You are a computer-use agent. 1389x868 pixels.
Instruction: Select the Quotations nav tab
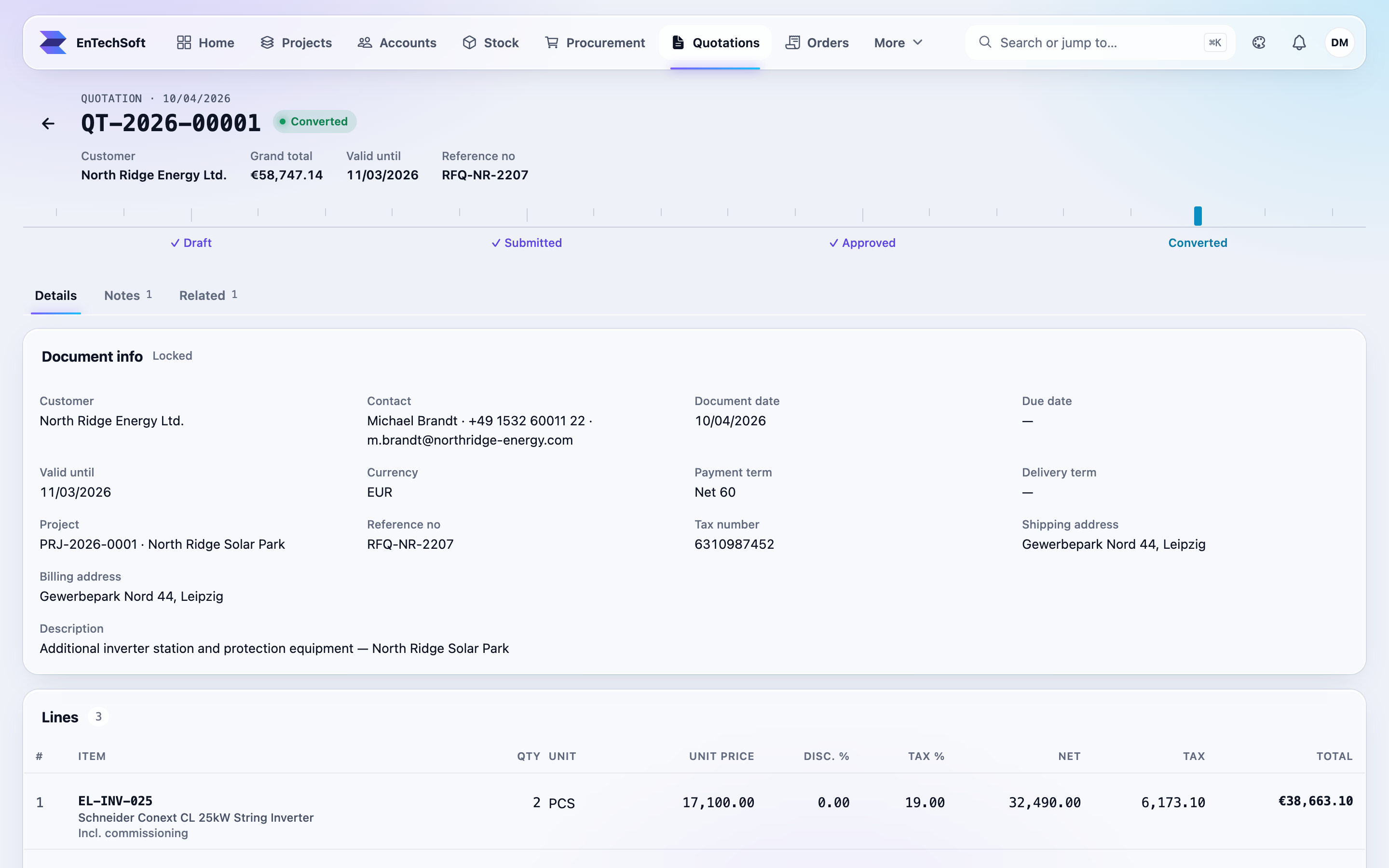click(715, 42)
